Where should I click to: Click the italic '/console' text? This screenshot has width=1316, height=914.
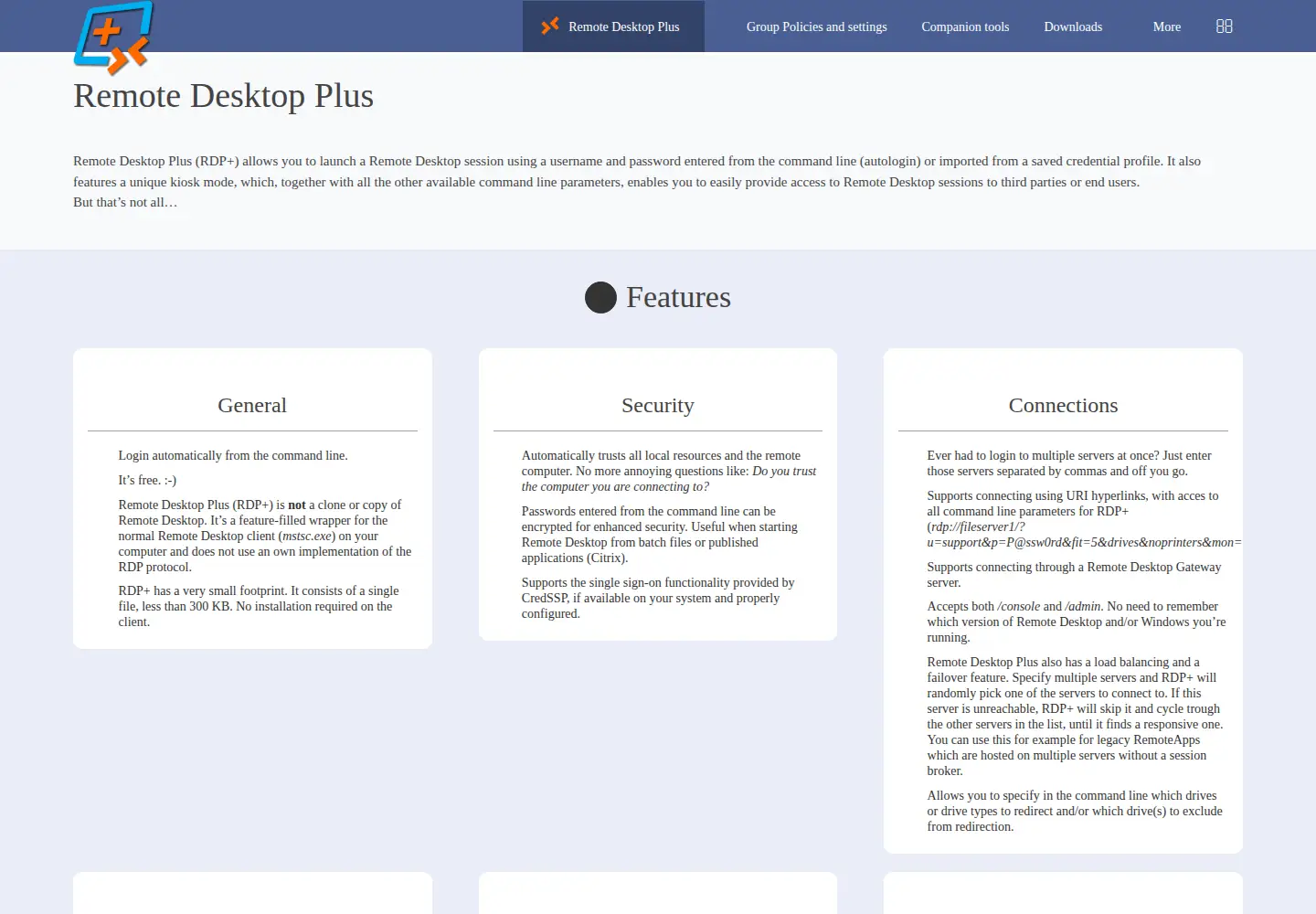(x=1019, y=606)
